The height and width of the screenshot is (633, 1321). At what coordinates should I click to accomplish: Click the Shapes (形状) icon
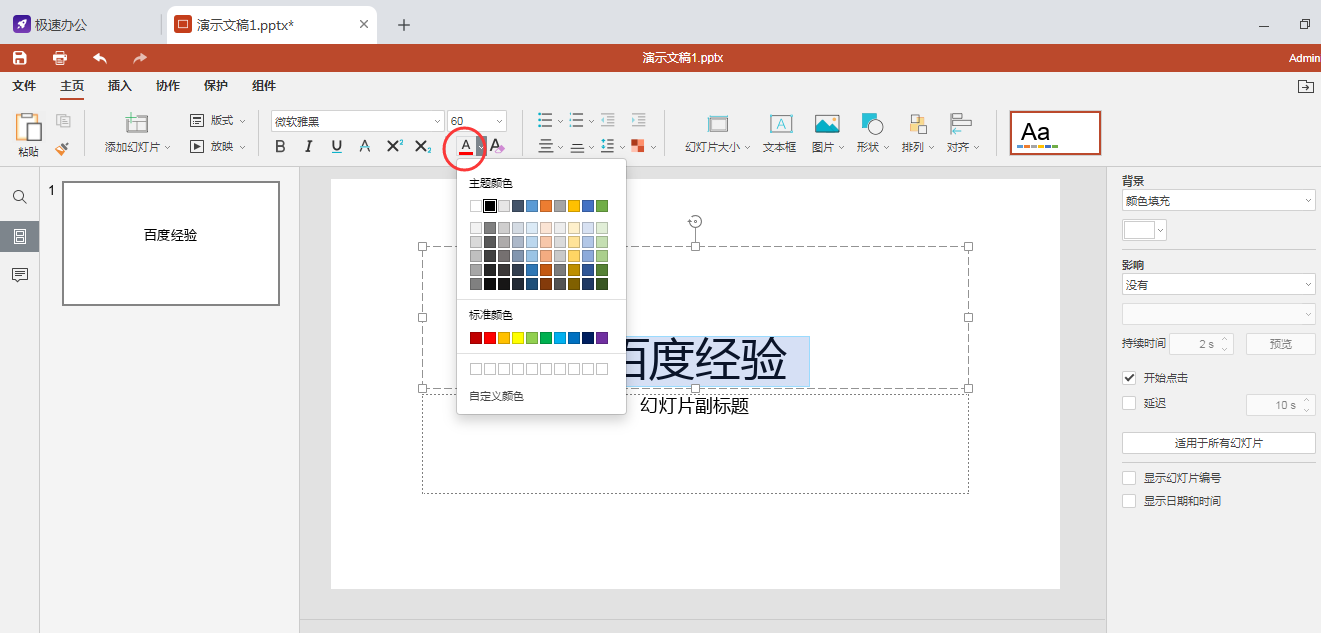(x=871, y=124)
